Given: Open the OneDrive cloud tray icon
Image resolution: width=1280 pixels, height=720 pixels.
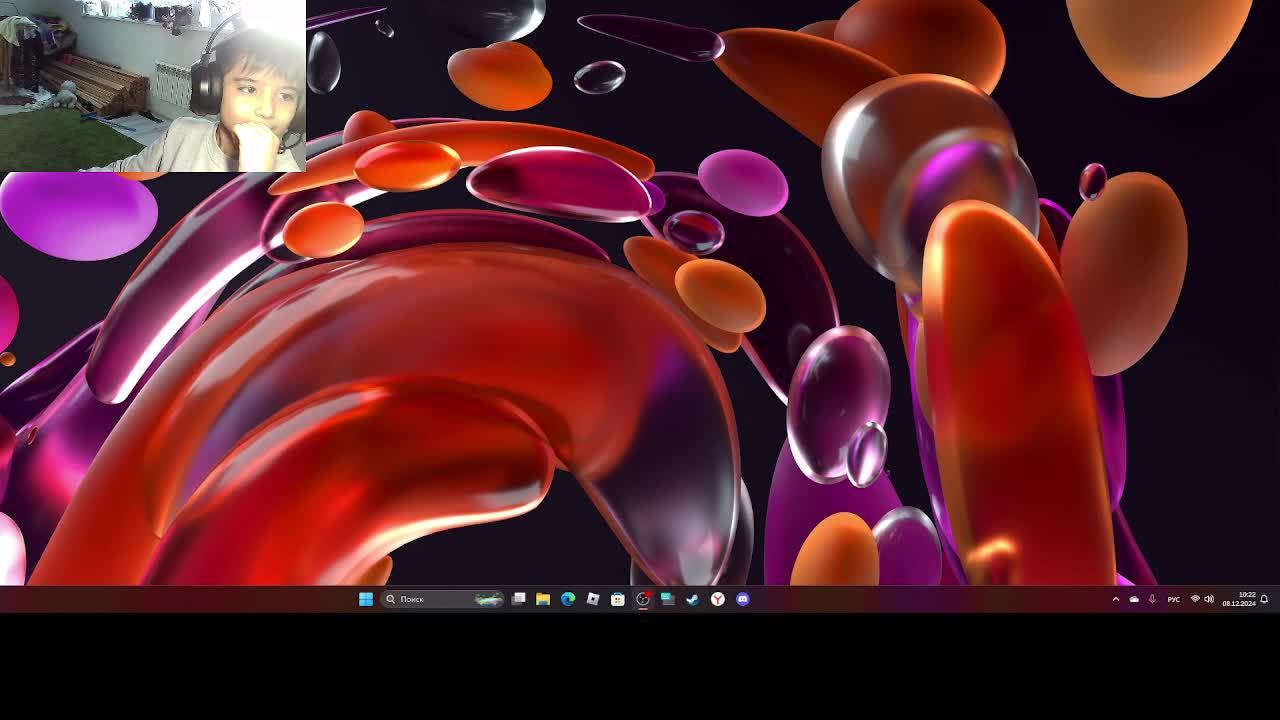Looking at the screenshot, I should [x=1134, y=599].
